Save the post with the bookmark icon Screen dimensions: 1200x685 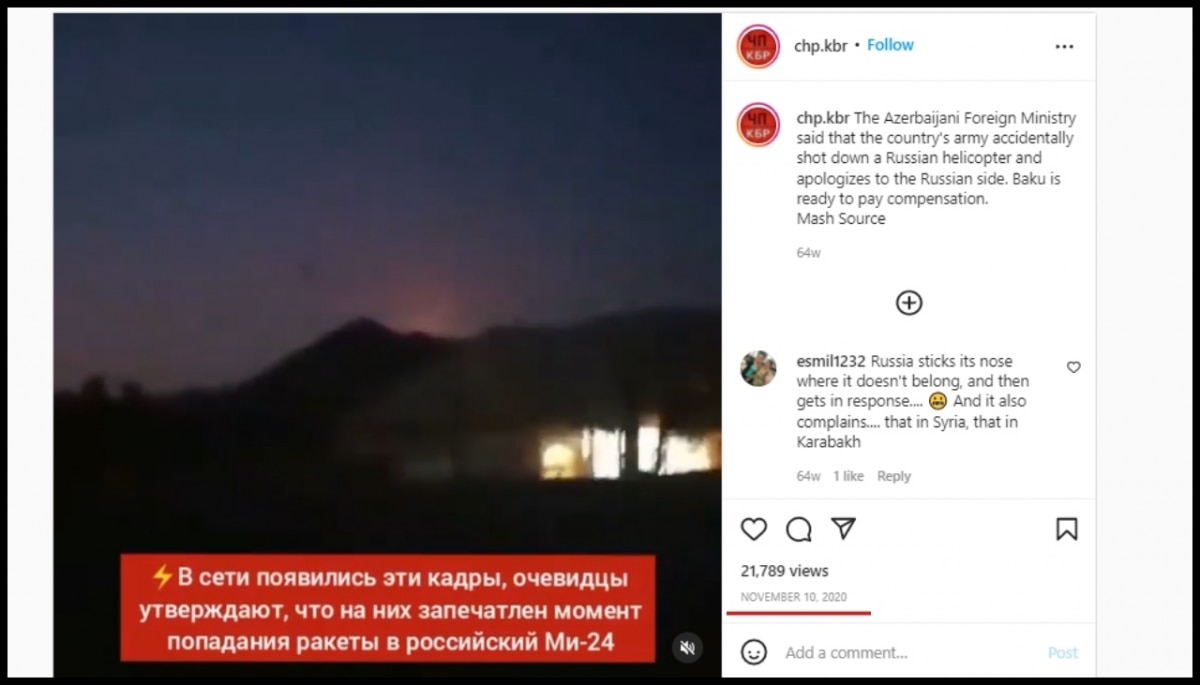(x=1067, y=529)
